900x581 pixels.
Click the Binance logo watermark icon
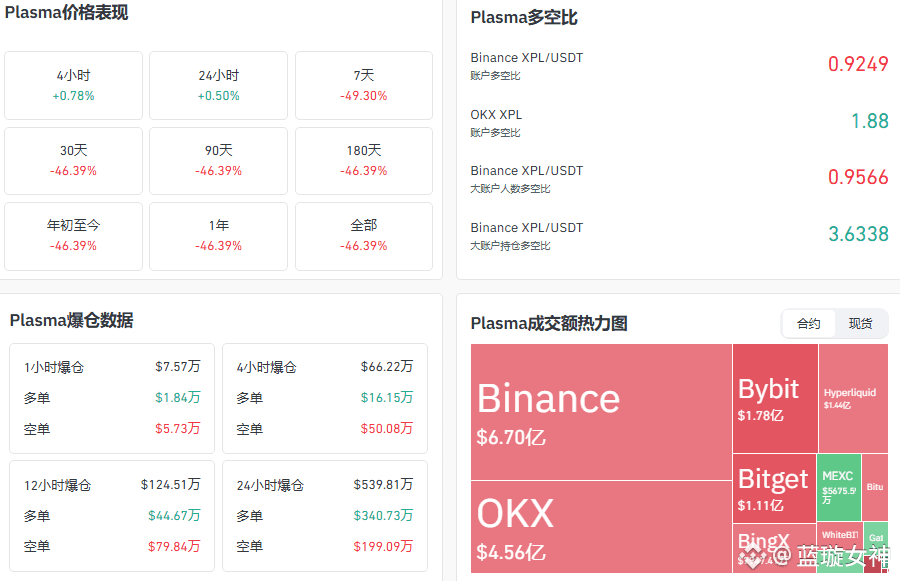click(x=753, y=555)
